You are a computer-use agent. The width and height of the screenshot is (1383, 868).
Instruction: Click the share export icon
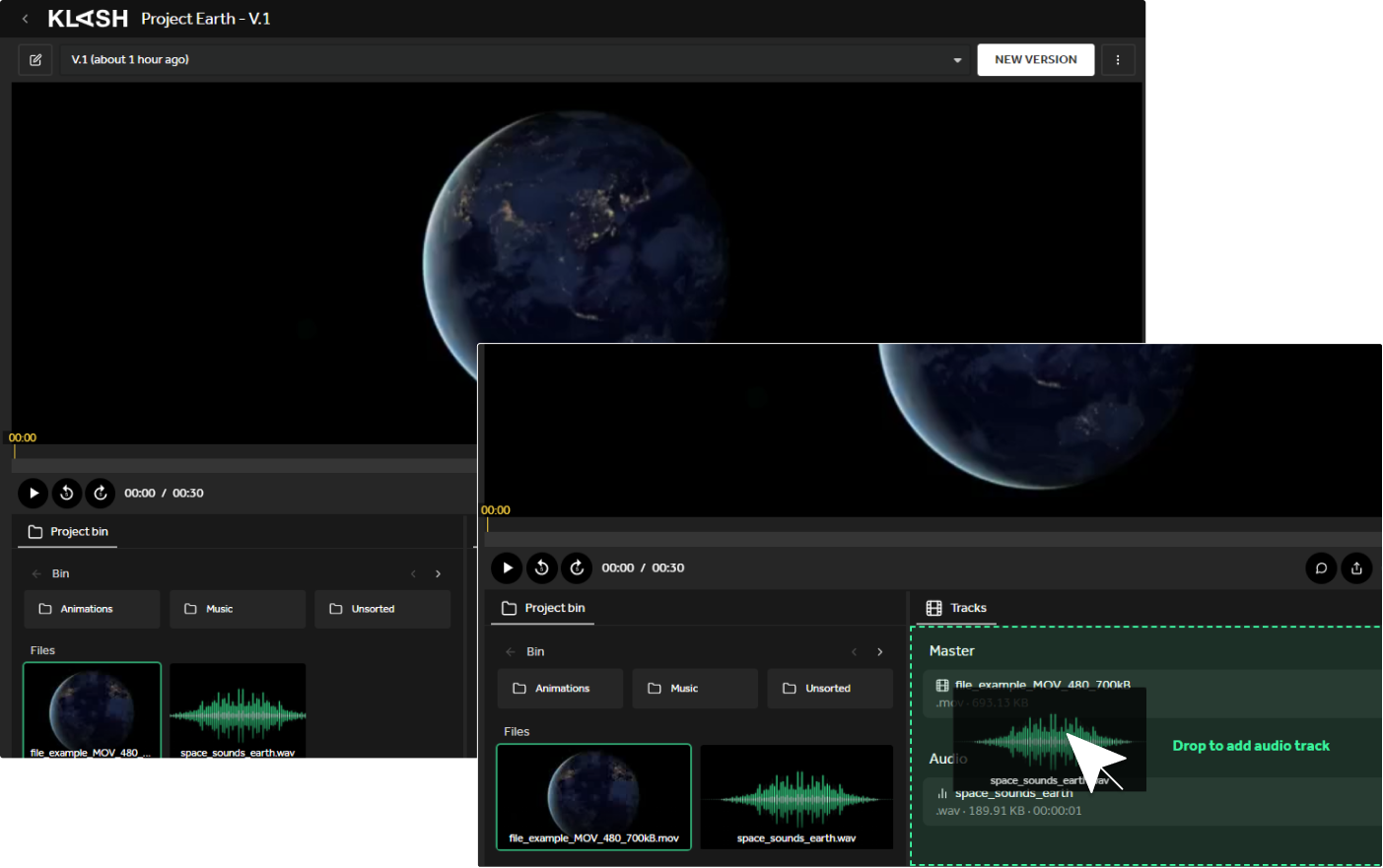click(1356, 568)
